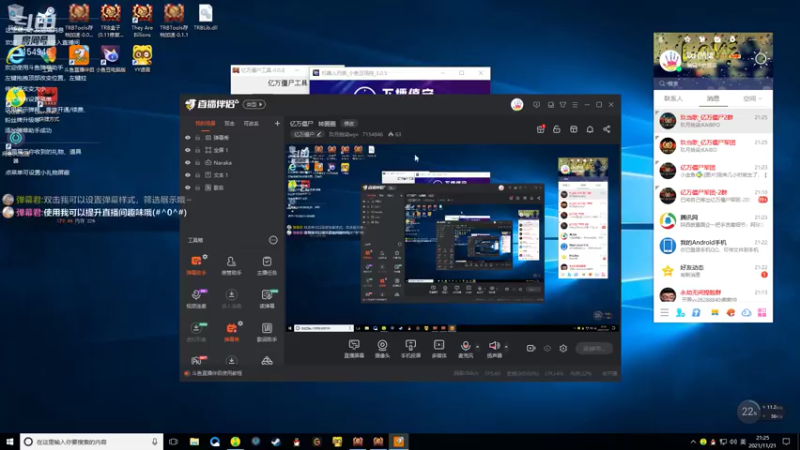The height and width of the screenshot is (450, 800).
Task: Click the 修改 modify button beside category
Action: click(349, 124)
